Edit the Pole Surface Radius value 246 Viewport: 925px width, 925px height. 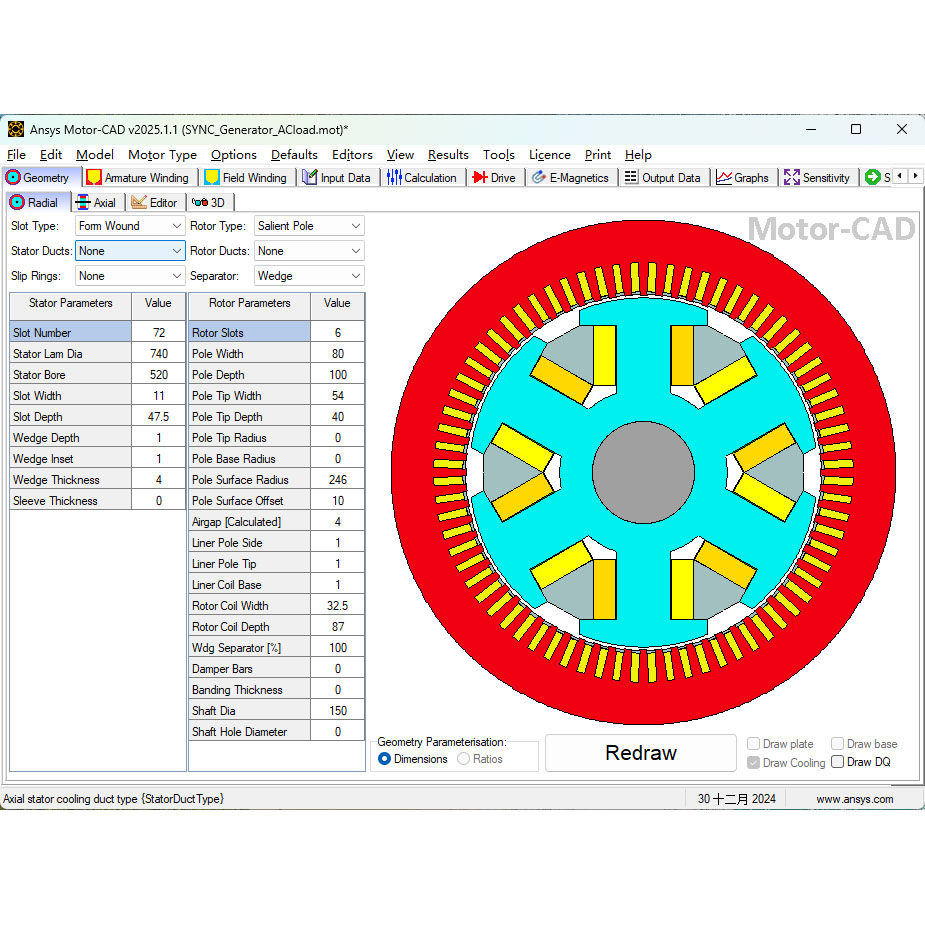[337, 480]
